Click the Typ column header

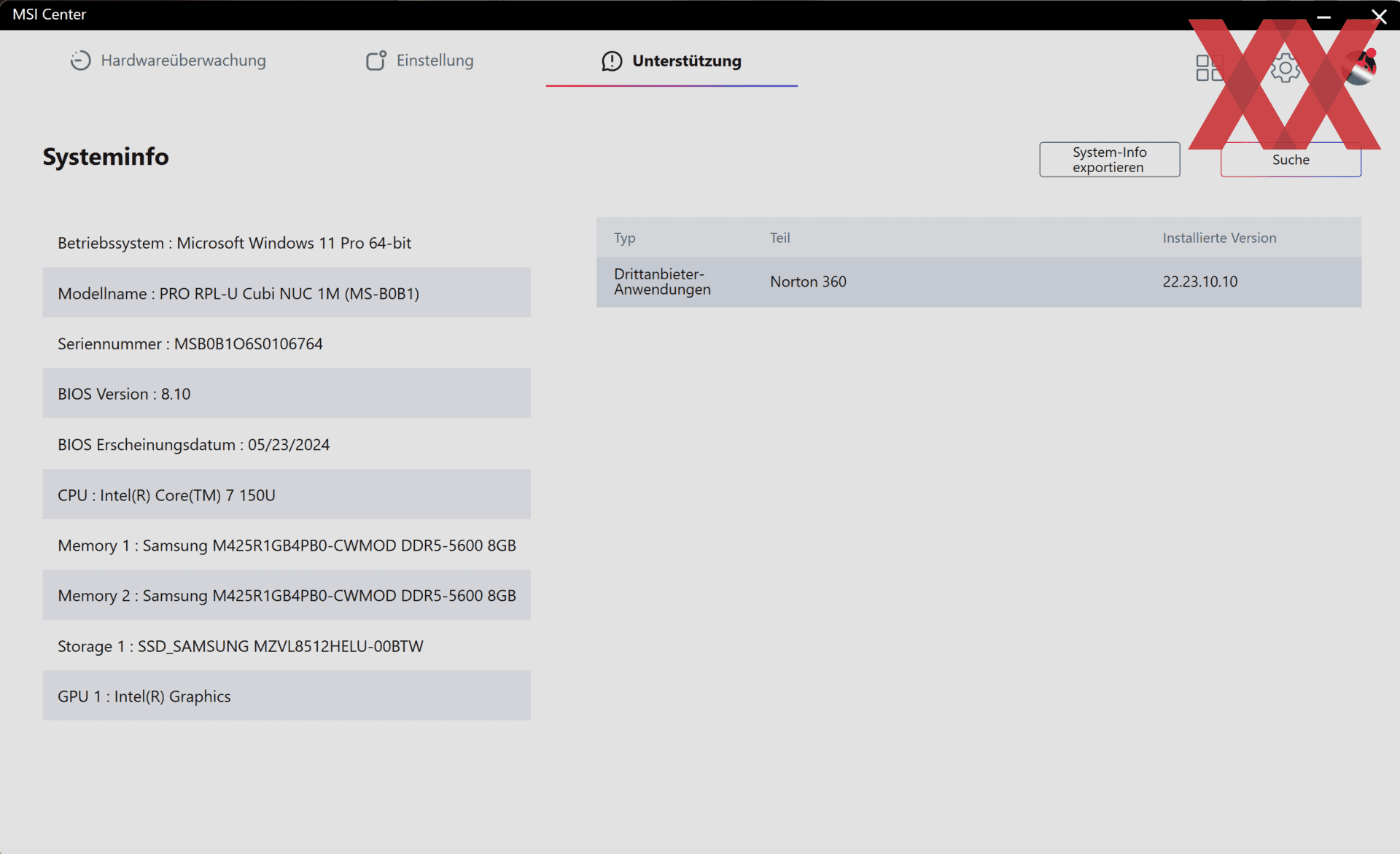[624, 238]
